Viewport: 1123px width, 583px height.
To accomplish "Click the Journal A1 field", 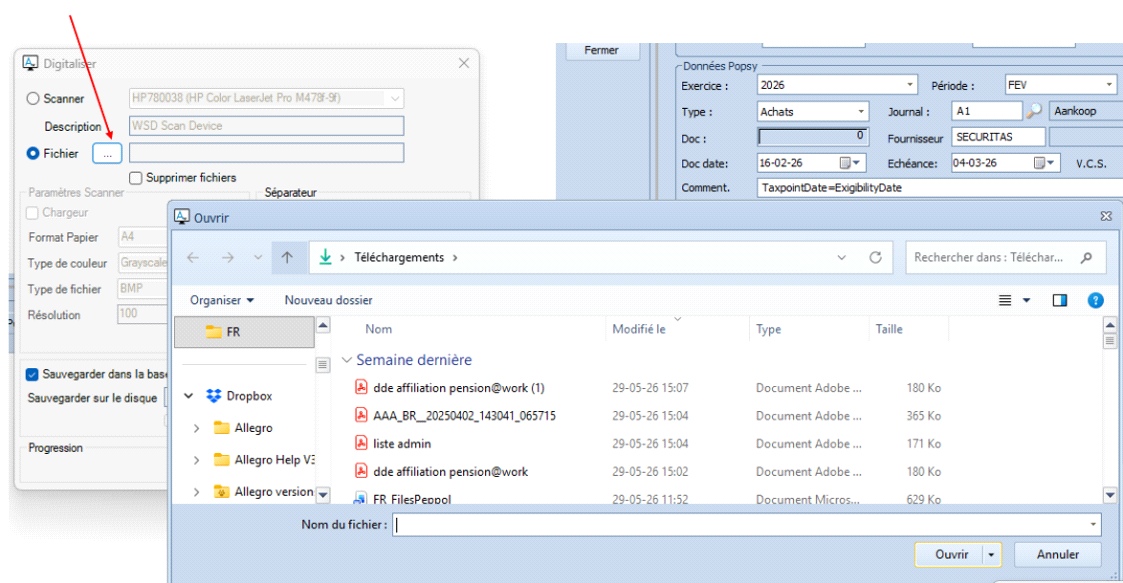I will 987,111.
